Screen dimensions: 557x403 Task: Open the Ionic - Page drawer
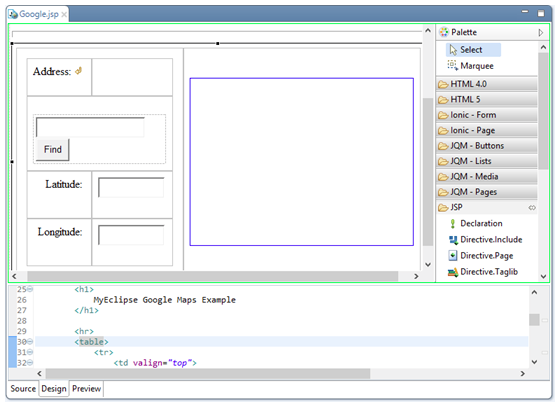[487, 130]
